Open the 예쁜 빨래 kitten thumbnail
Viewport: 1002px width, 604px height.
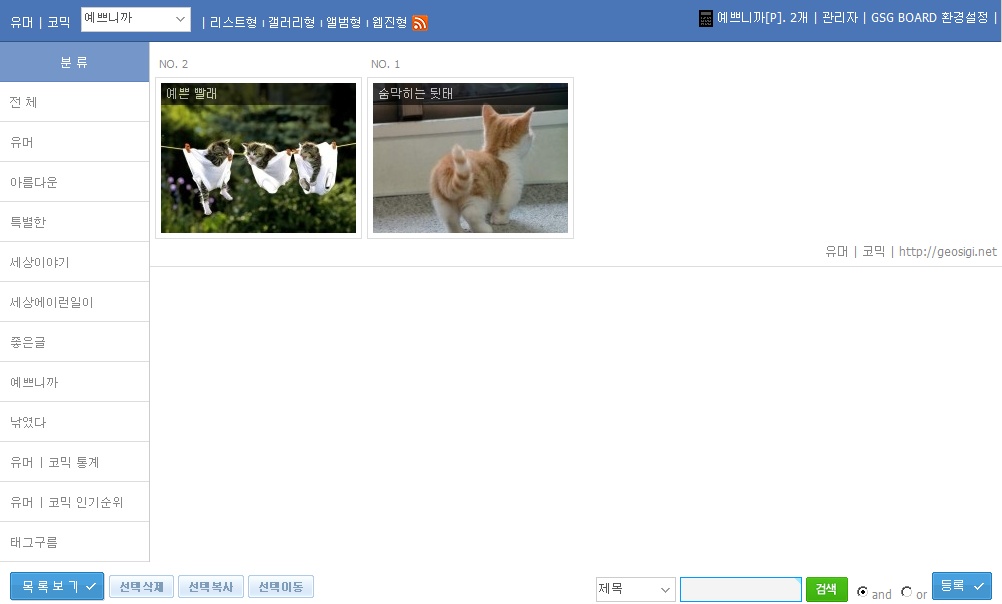(258, 158)
